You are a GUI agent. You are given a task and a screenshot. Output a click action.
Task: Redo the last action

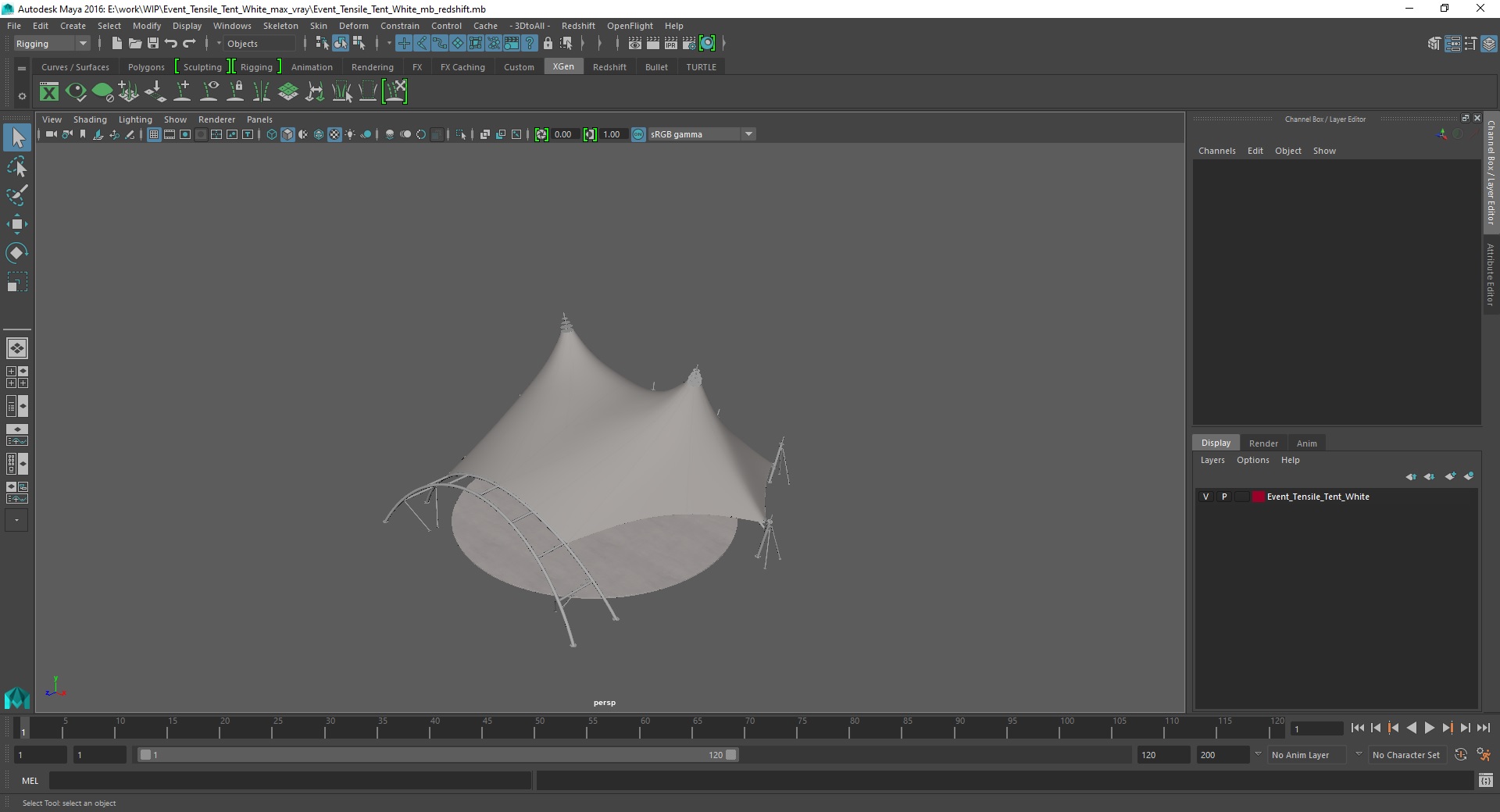pos(189,44)
